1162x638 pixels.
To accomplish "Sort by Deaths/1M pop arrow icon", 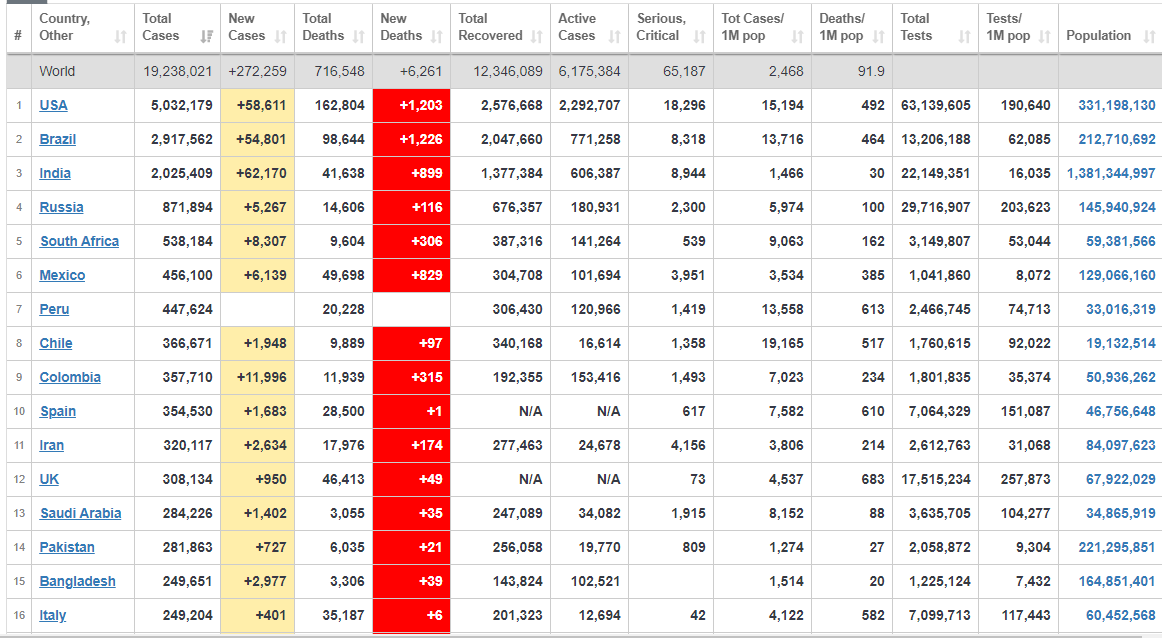I will click(878, 36).
